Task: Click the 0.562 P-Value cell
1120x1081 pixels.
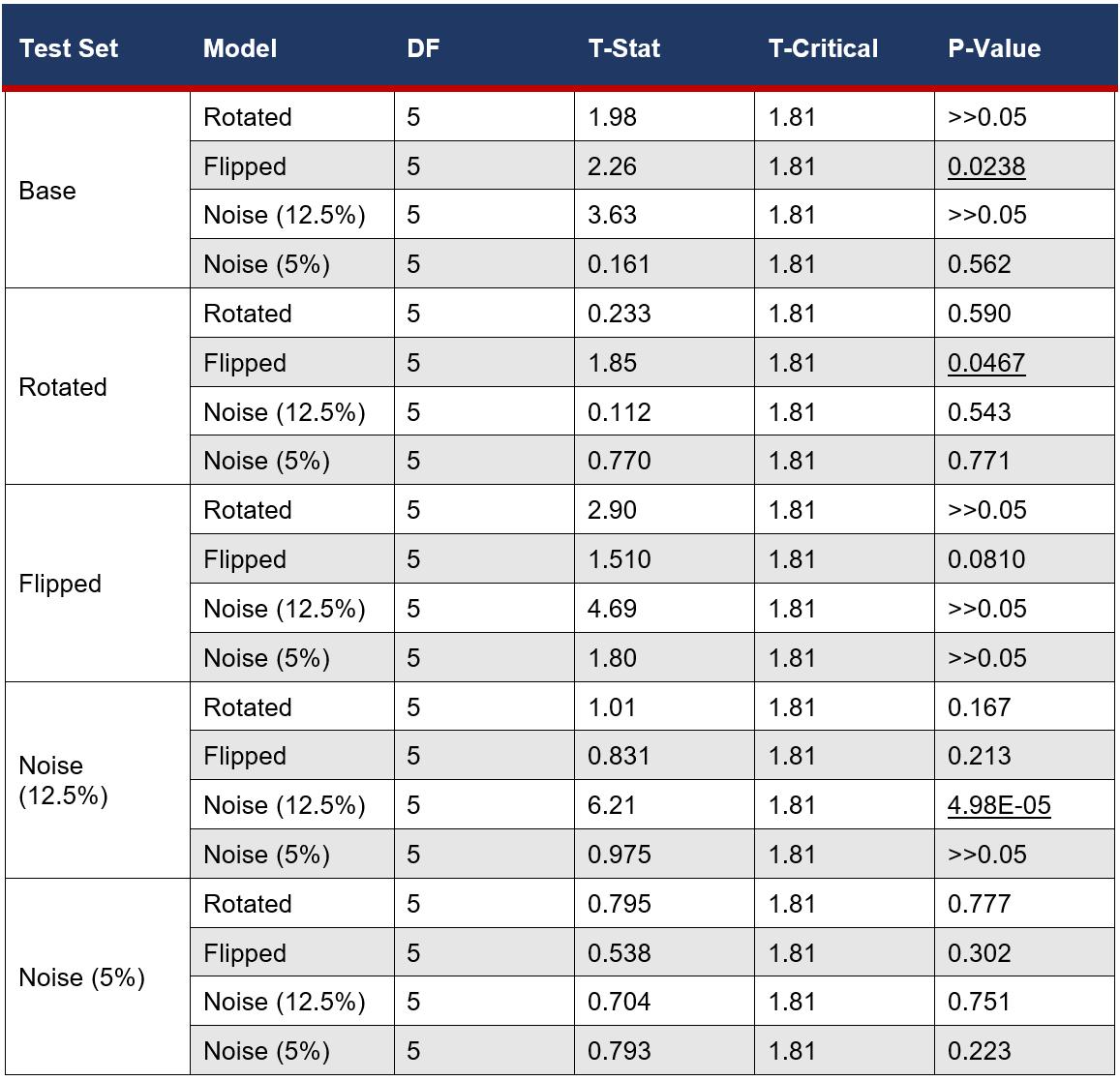Action: 1024,264
